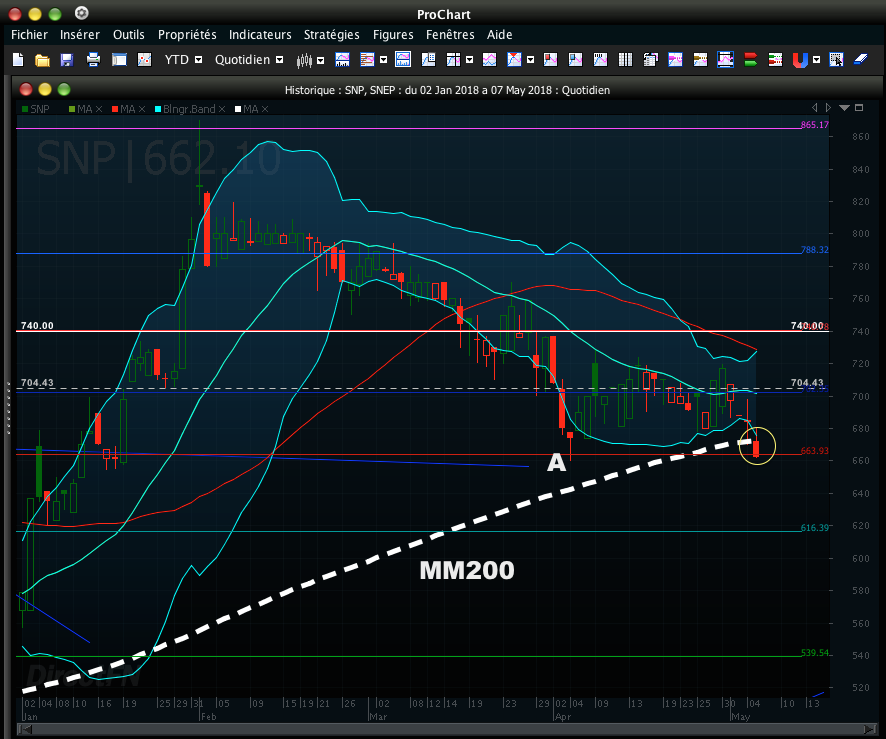Go to previous panel with left arrow

[x=814, y=107]
